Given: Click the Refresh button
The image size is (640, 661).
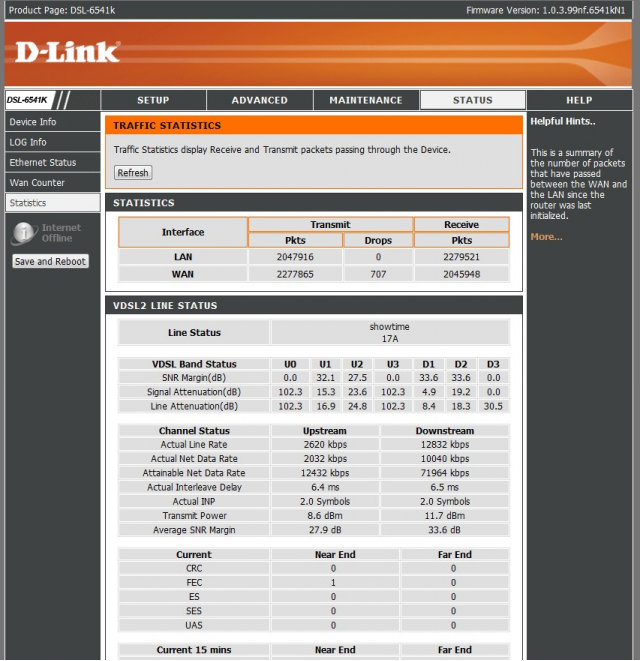Looking at the screenshot, I should [133, 173].
